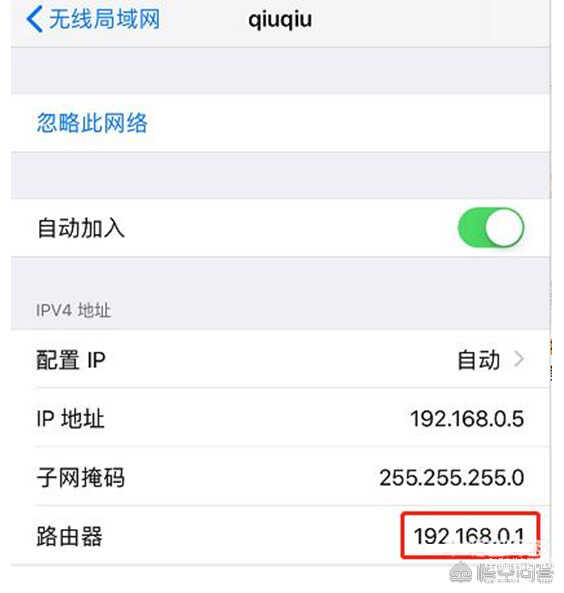Toggle the 自动加入 switch off
Viewport: 564px width, 593px height.
click(x=491, y=228)
